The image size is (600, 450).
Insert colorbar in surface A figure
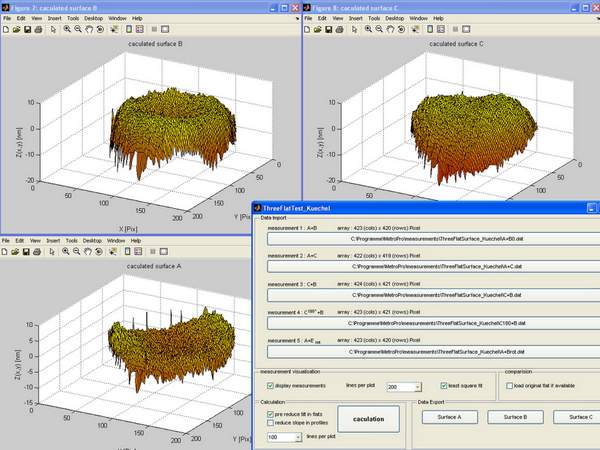[127, 252]
